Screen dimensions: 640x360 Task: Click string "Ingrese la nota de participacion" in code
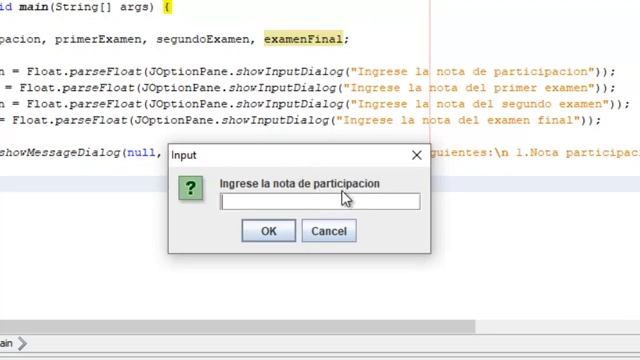click(x=473, y=71)
